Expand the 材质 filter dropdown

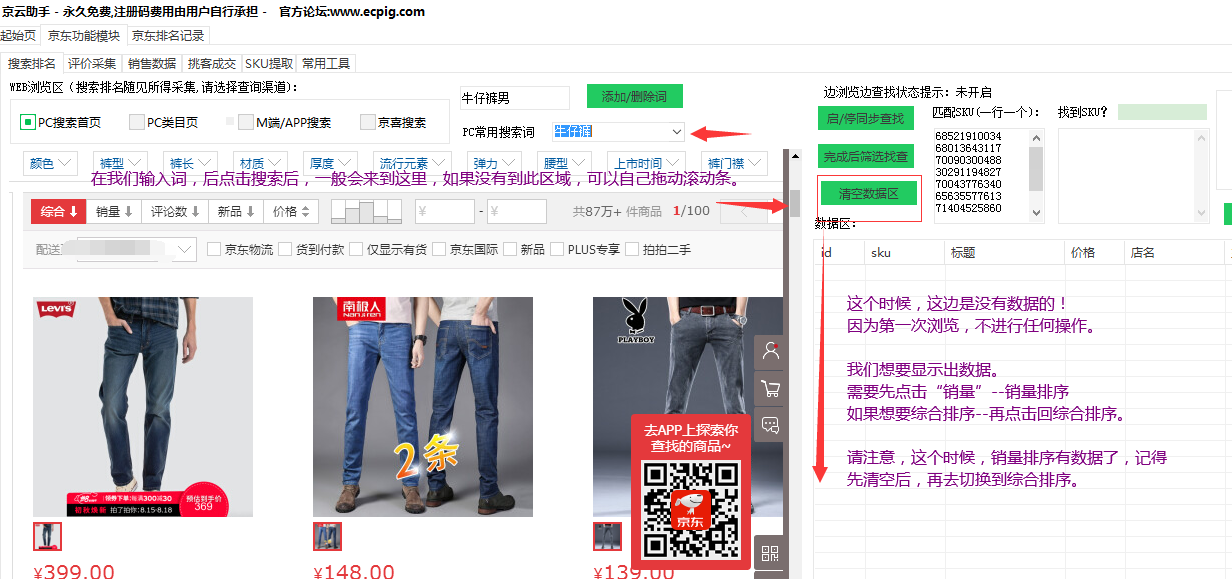tap(260, 163)
